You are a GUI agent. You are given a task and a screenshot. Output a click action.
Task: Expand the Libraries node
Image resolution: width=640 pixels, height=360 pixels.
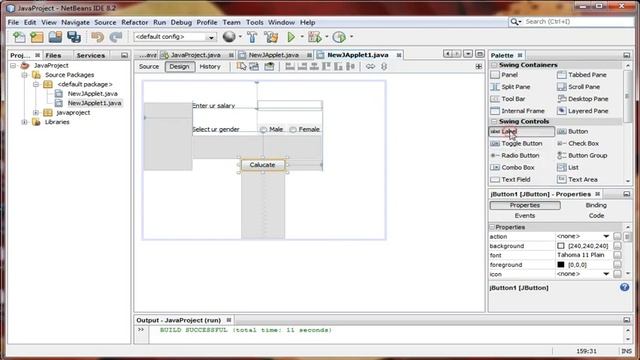pyautogui.click(x=24, y=122)
